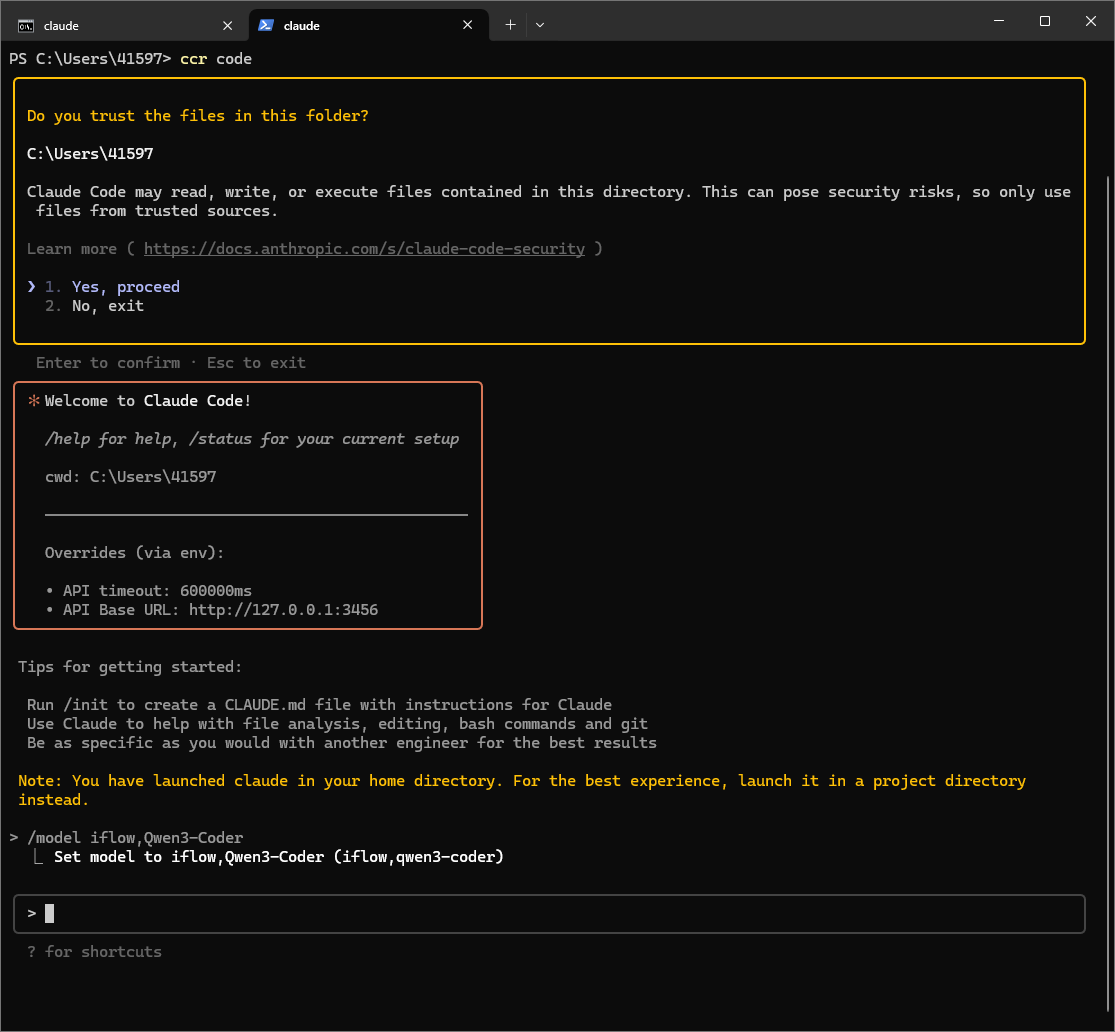
Task: Click the 'API timeout: 600000ms' line
Action: (156, 591)
